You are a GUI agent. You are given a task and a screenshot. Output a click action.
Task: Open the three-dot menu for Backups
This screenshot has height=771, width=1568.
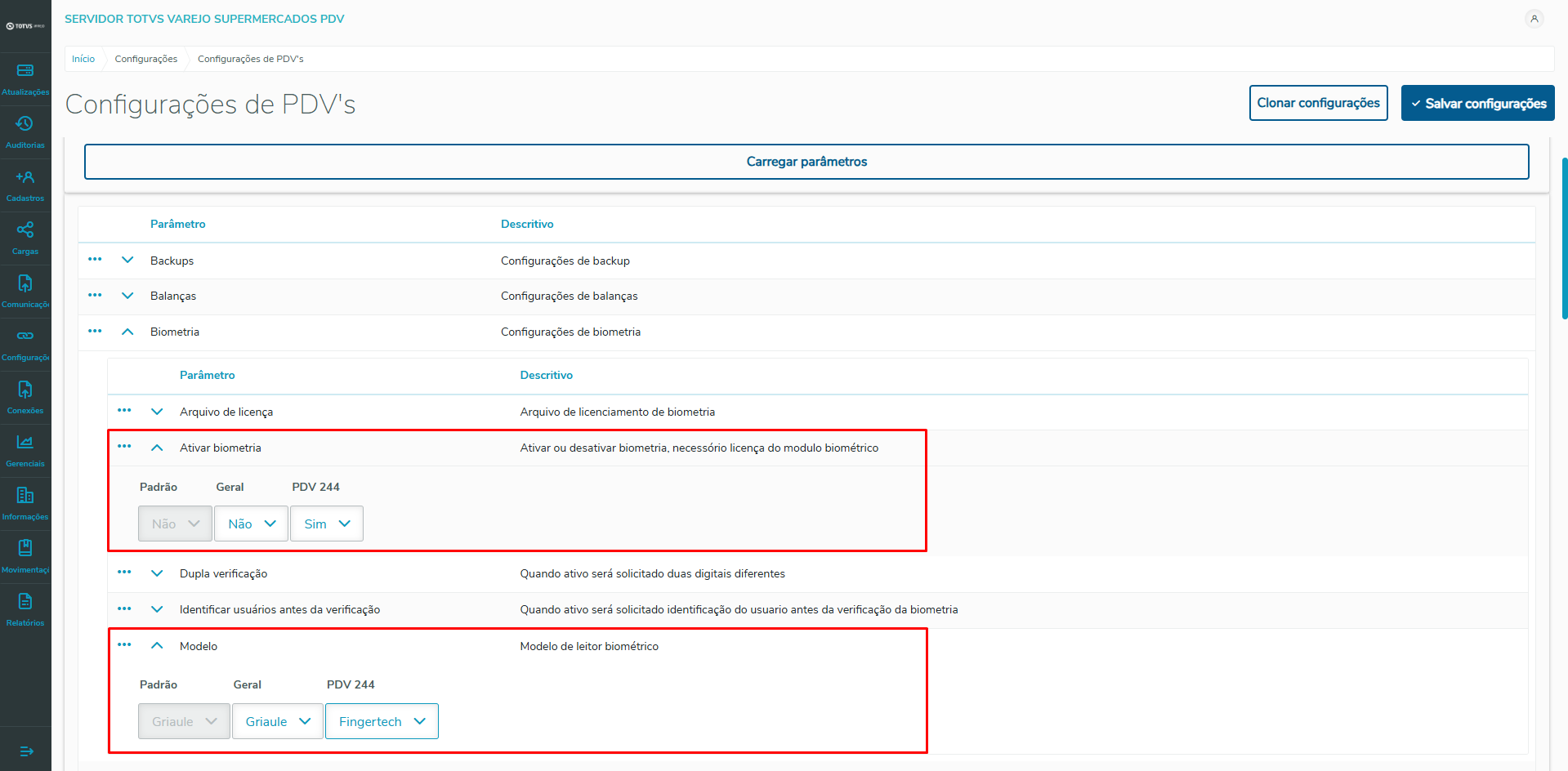click(95, 260)
